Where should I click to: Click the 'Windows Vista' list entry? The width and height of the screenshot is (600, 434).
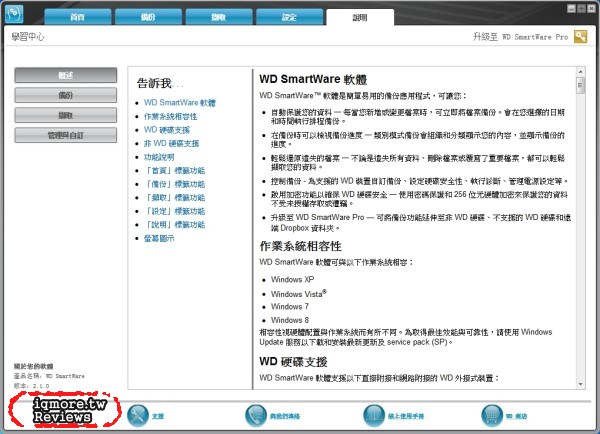point(298,294)
